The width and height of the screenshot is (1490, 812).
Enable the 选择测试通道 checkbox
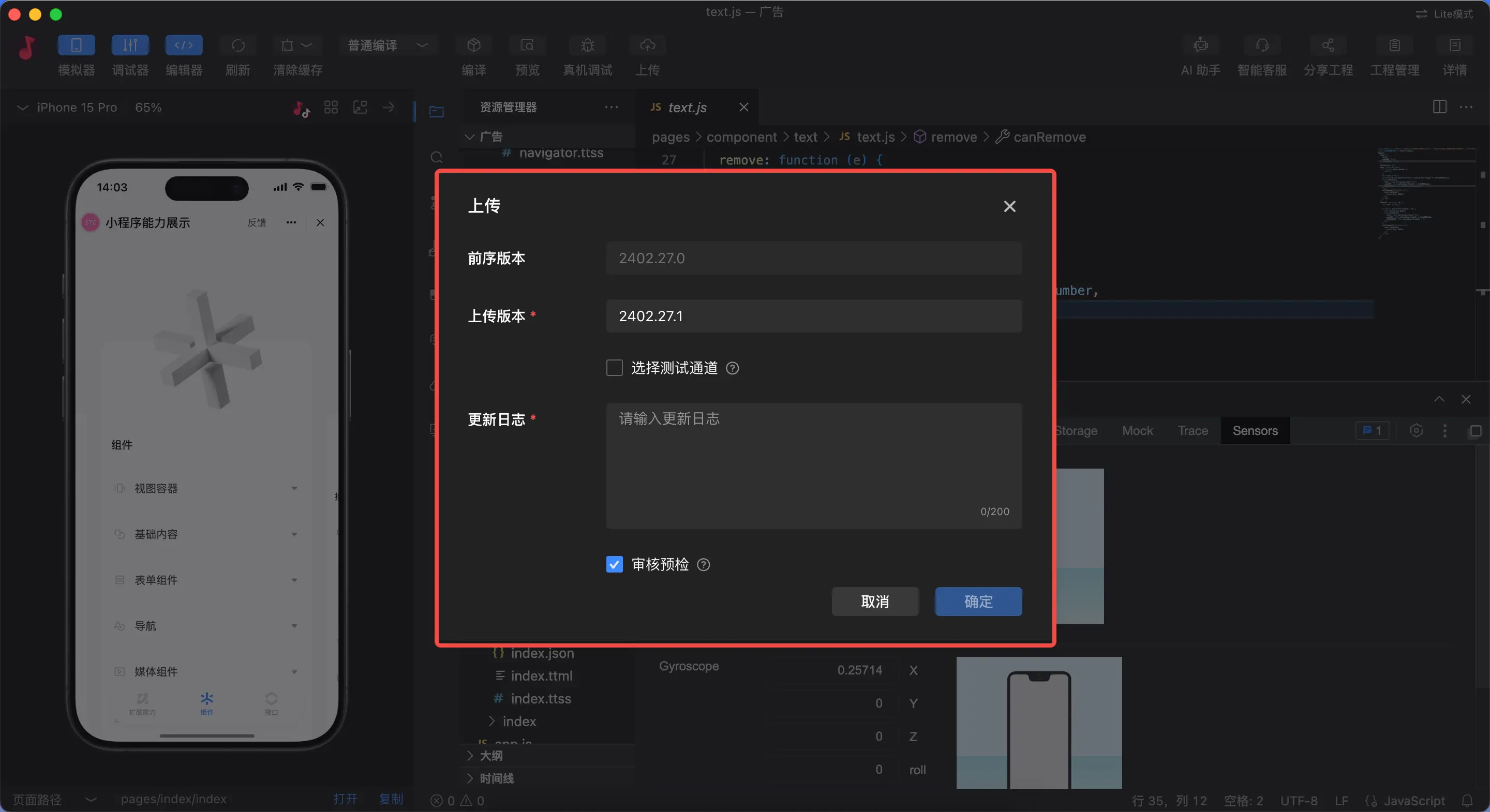pos(614,368)
